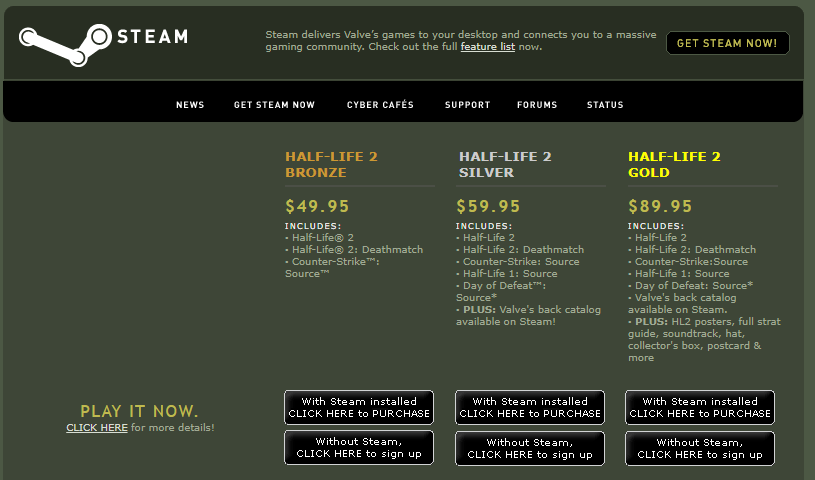Image resolution: width=815 pixels, height=480 pixels.
Task: Purchase Half-Life 2 Bronze with Steam installed
Action: pyautogui.click(x=359, y=407)
